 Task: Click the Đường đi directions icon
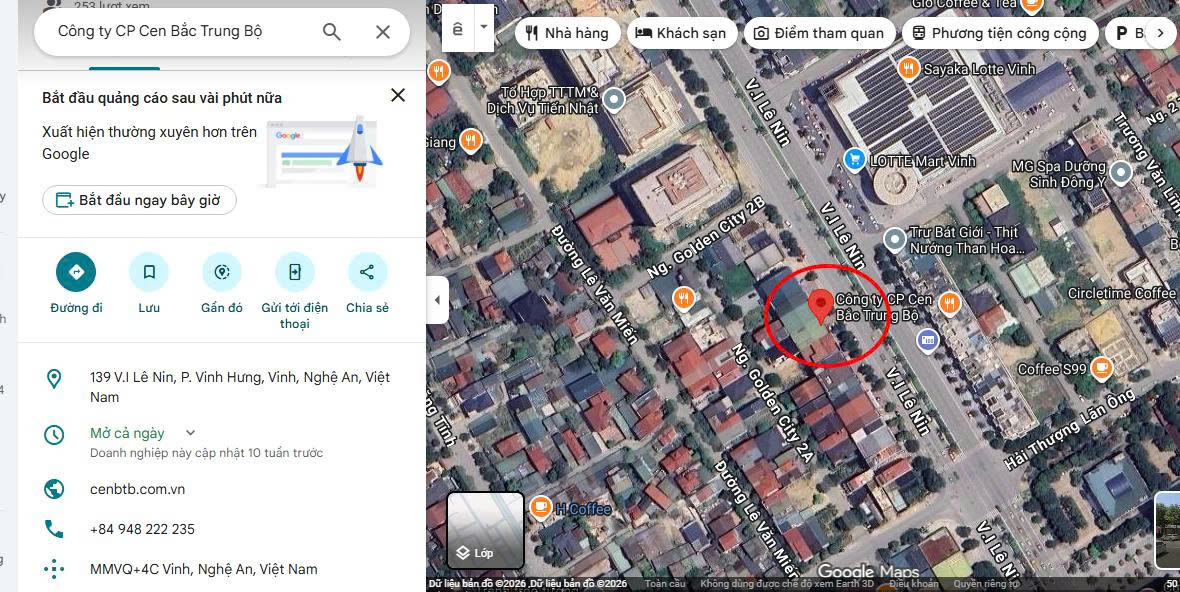click(x=76, y=272)
